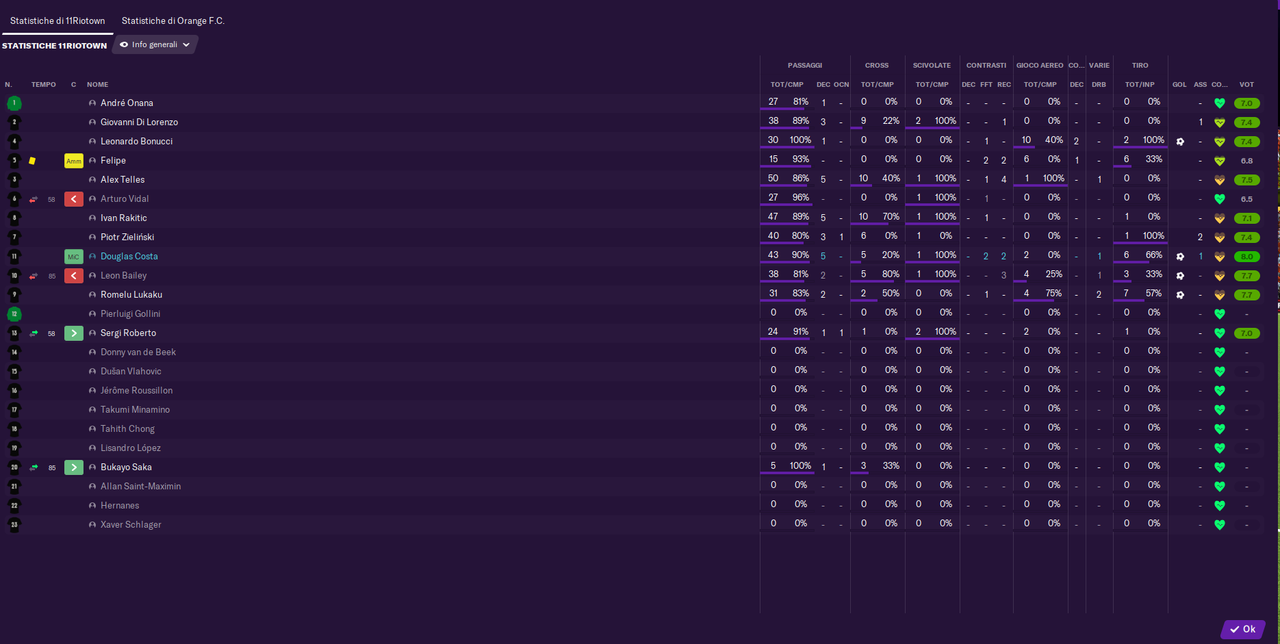The height and width of the screenshot is (644, 1280).
Task: Click Sergi Roberto's substitution swap icon
Action: (33, 333)
